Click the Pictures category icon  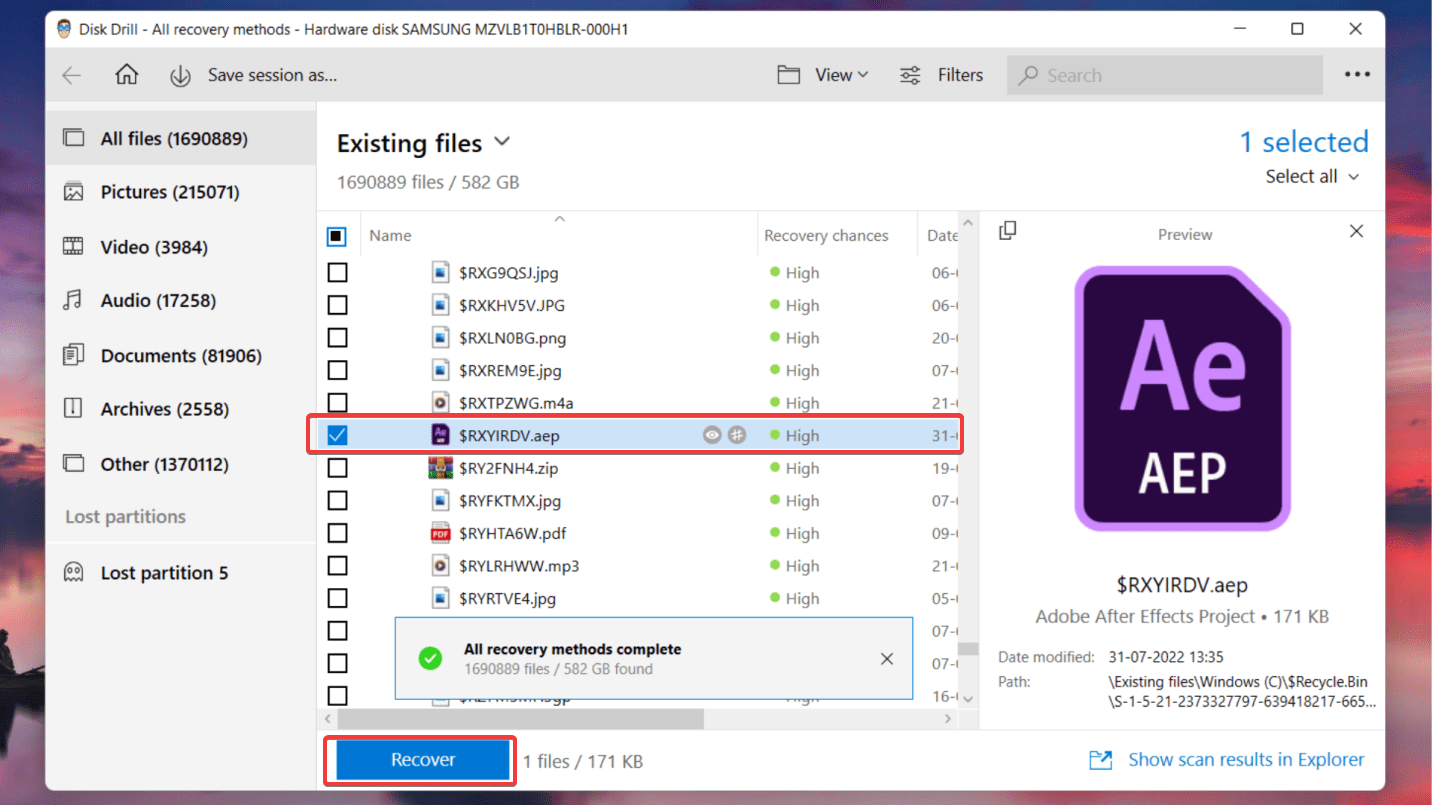tap(73, 192)
